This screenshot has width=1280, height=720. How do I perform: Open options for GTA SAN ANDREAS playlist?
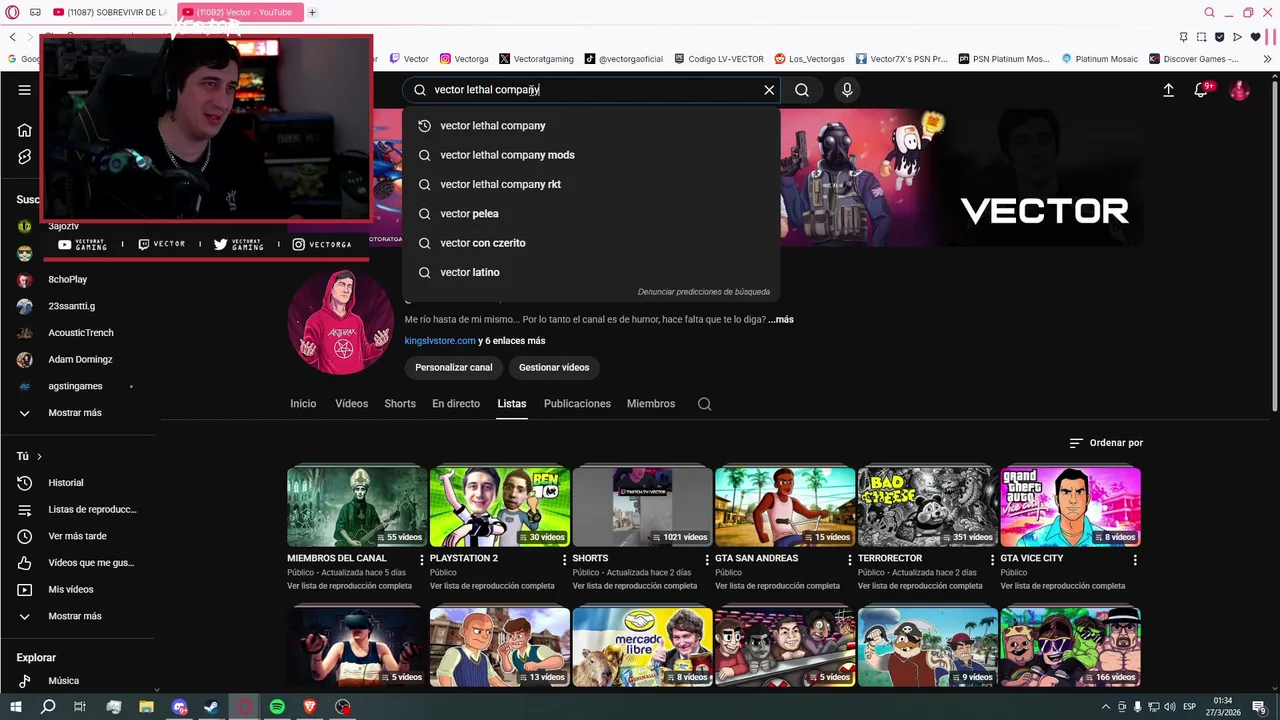coord(849,559)
